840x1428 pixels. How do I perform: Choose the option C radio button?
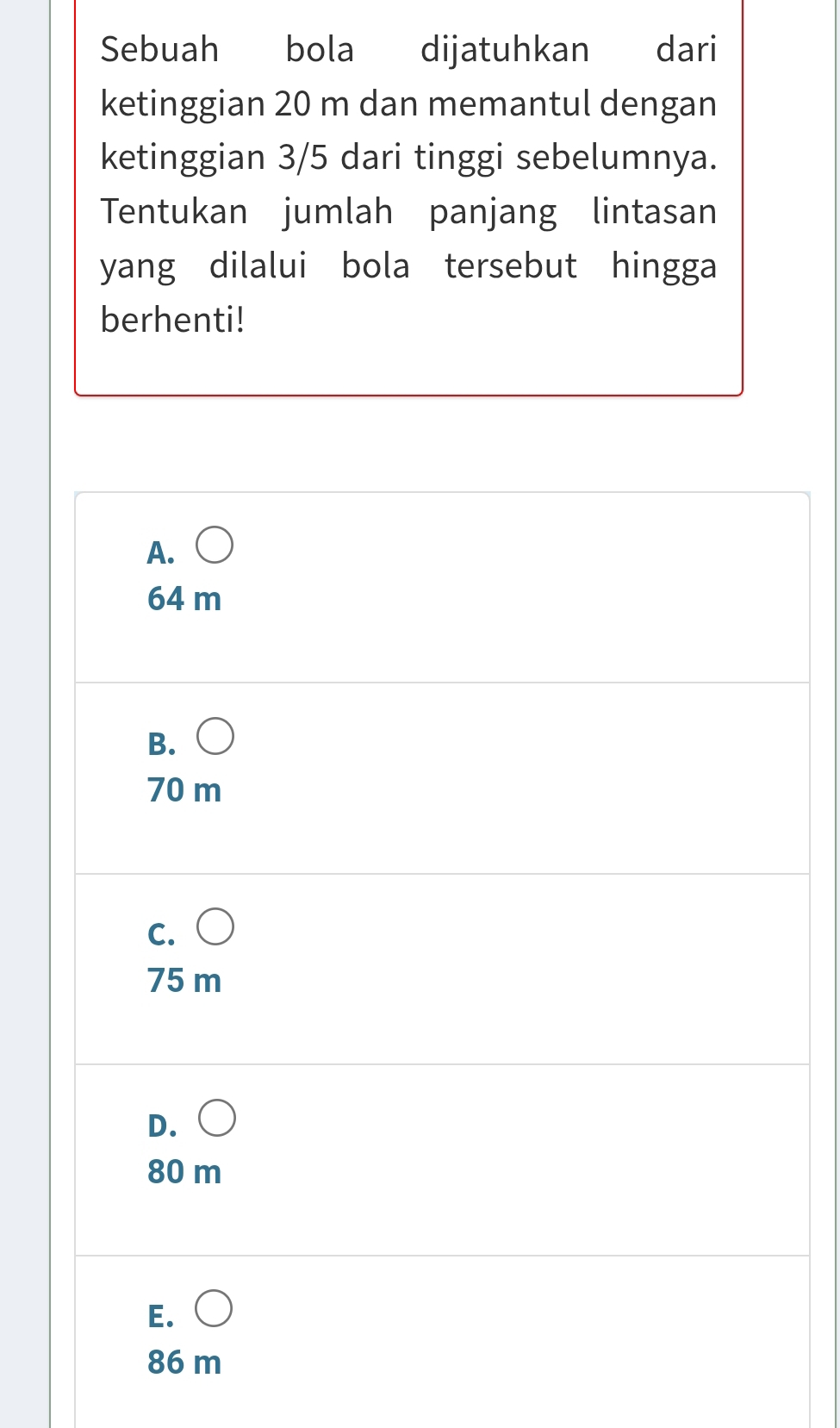pos(215,926)
